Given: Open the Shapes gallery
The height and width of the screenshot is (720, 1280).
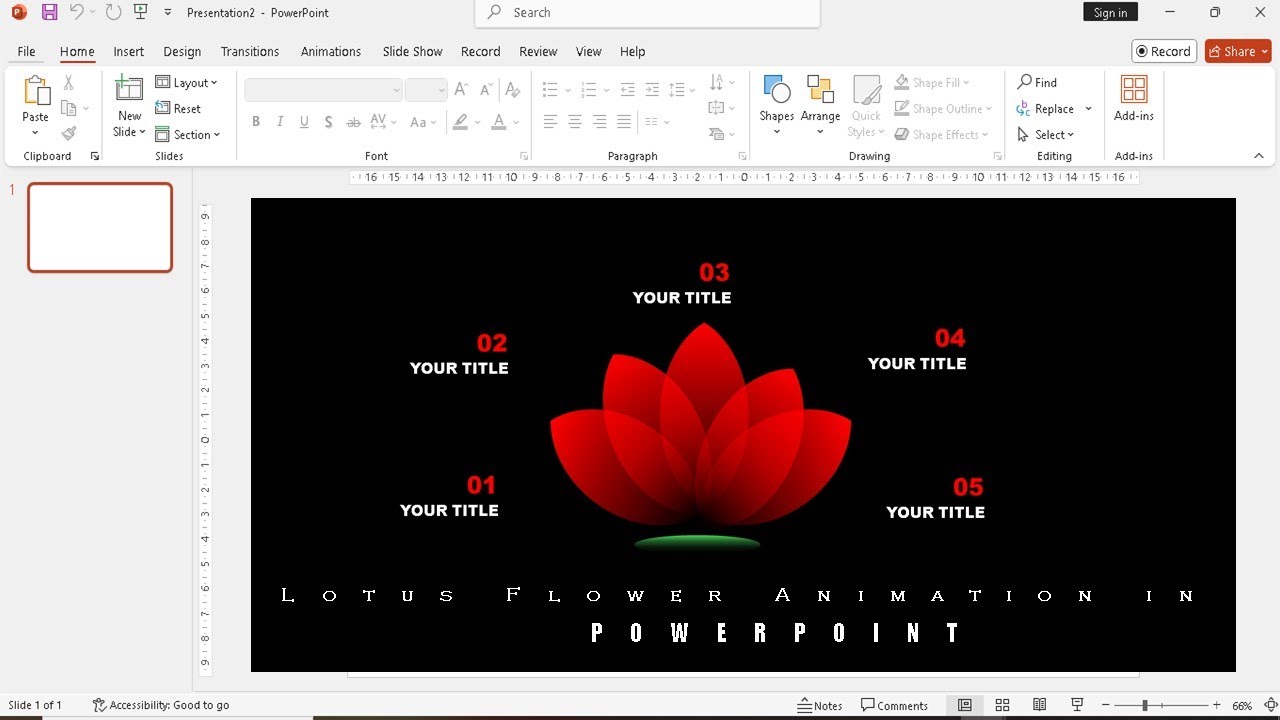Looking at the screenshot, I should pyautogui.click(x=776, y=105).
